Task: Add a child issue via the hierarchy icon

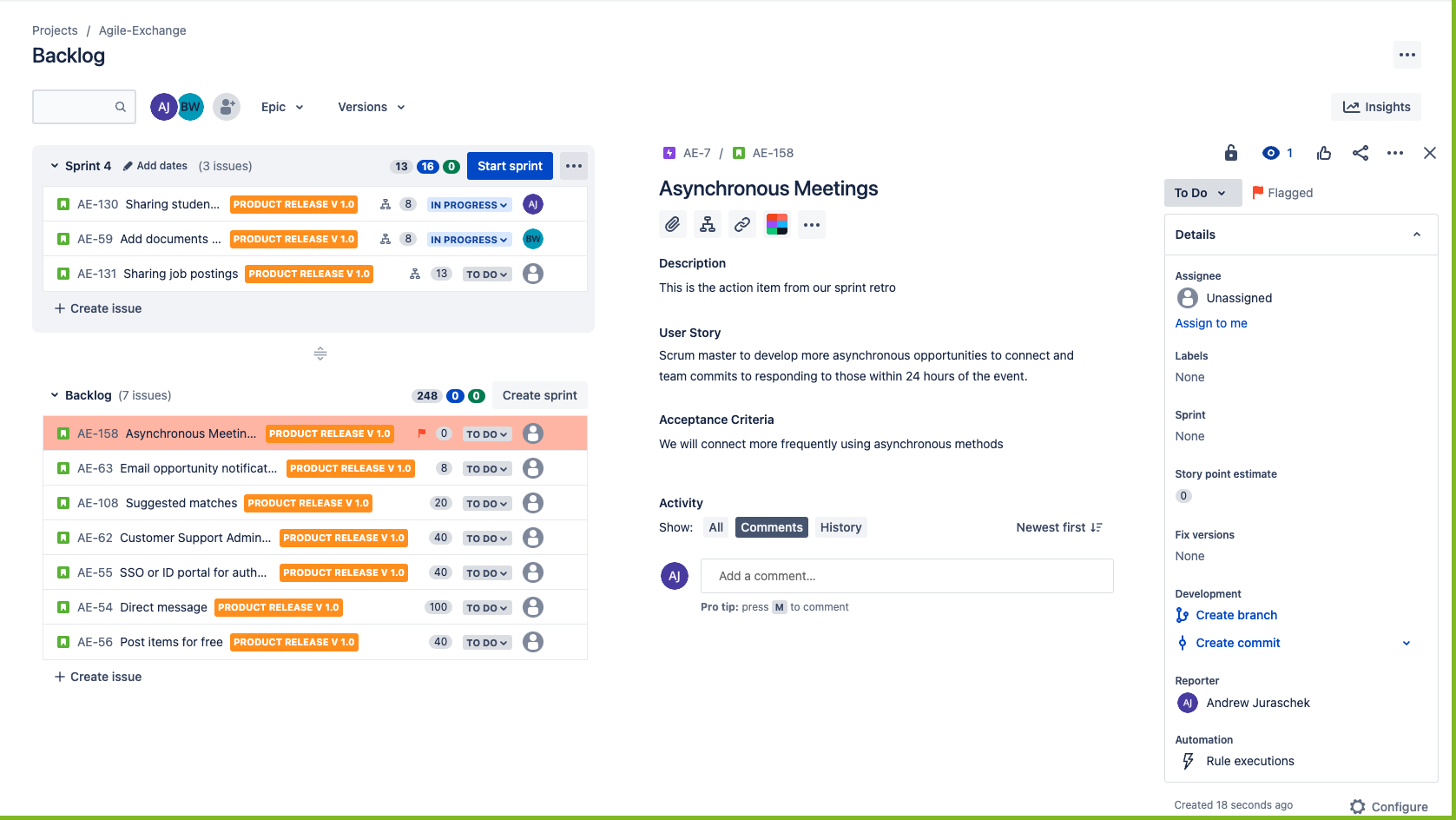Action: pos(707,224)
